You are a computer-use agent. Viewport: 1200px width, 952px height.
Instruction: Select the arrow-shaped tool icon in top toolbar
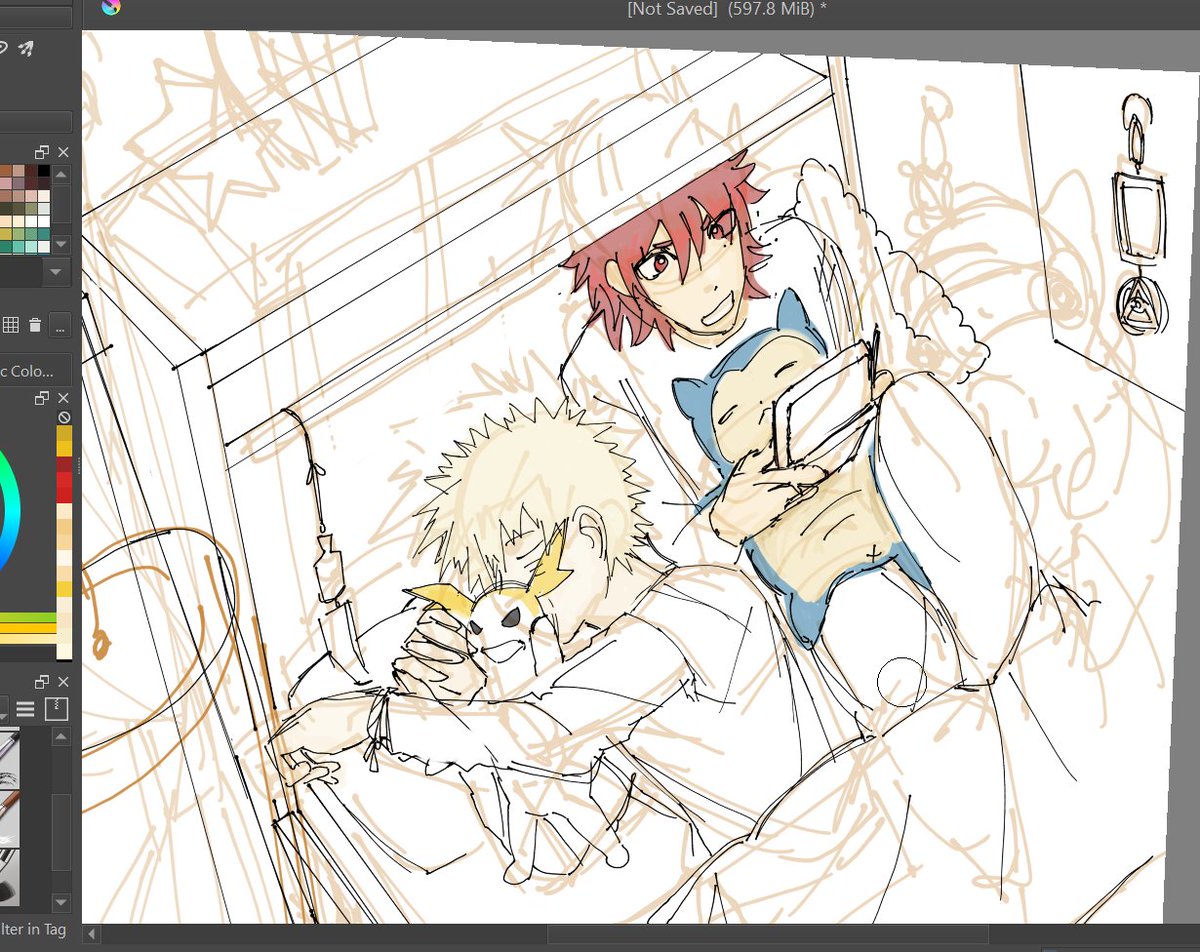pyautogui.click(x=27, y=47)
